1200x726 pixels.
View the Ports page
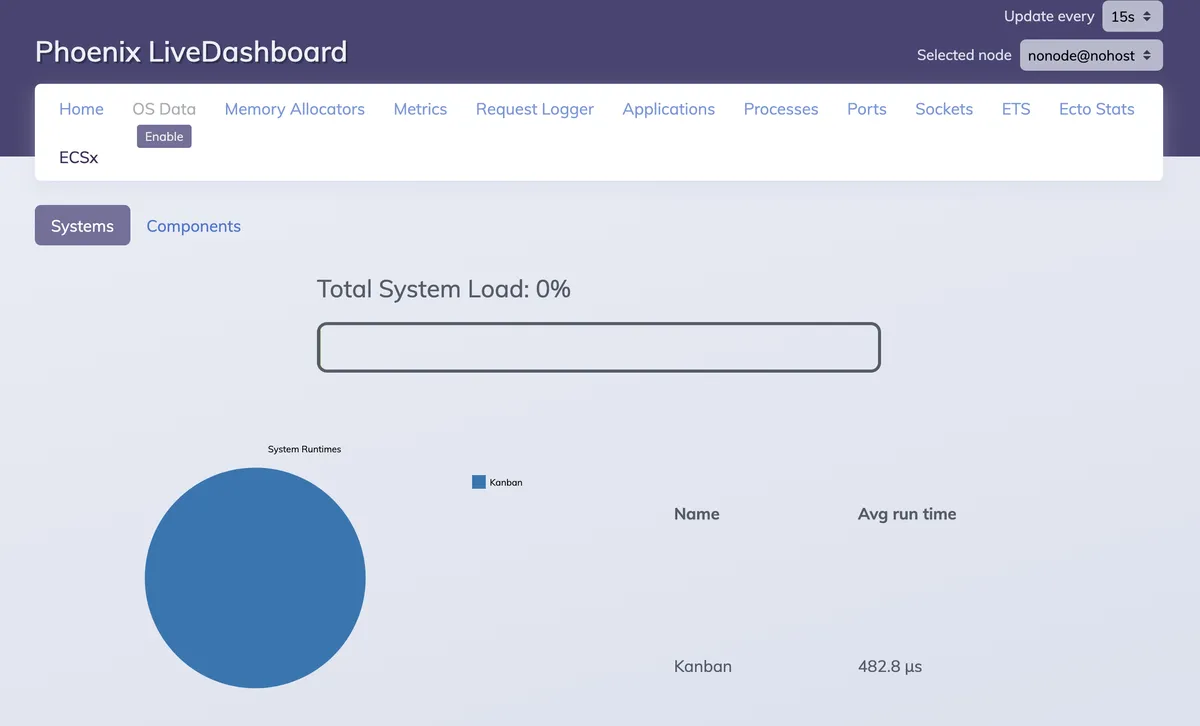(866, 109)
